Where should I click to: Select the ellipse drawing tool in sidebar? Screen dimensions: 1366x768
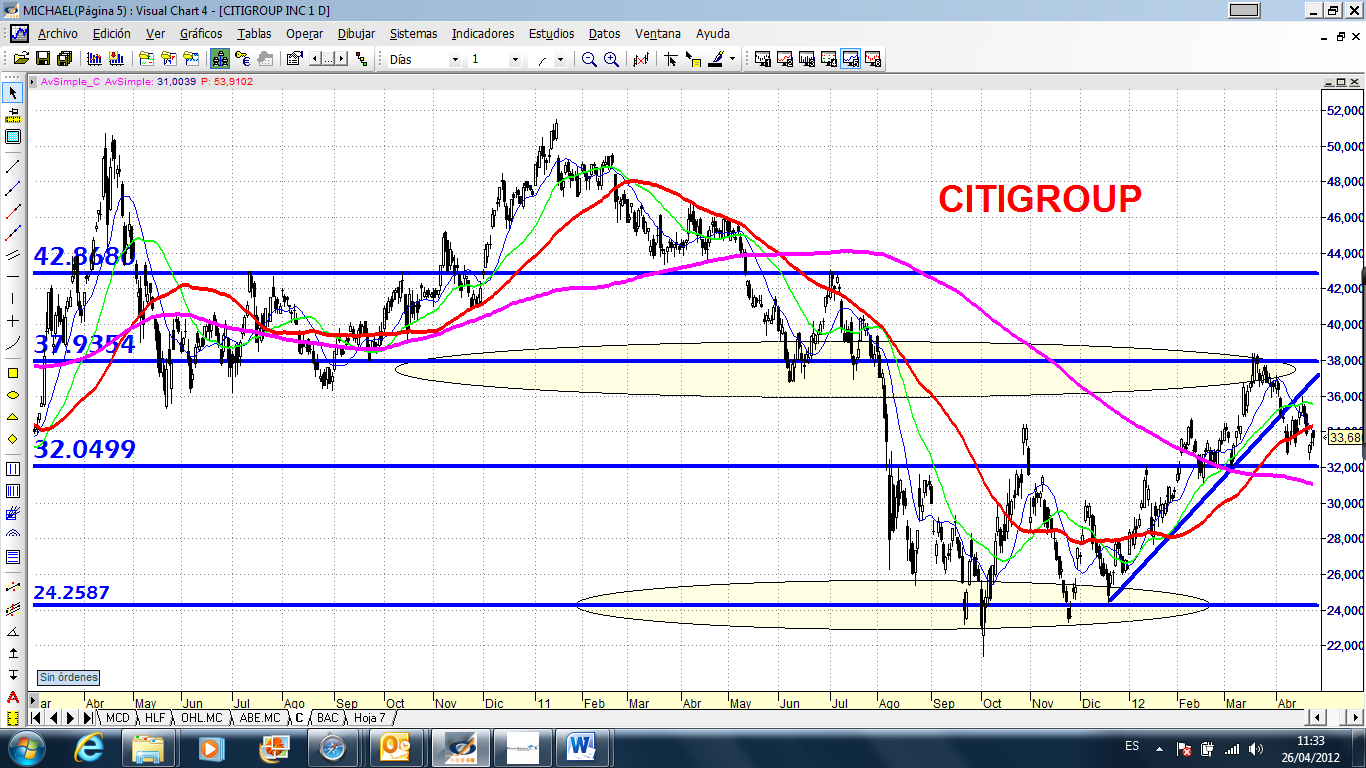click(x=13, y=395)
